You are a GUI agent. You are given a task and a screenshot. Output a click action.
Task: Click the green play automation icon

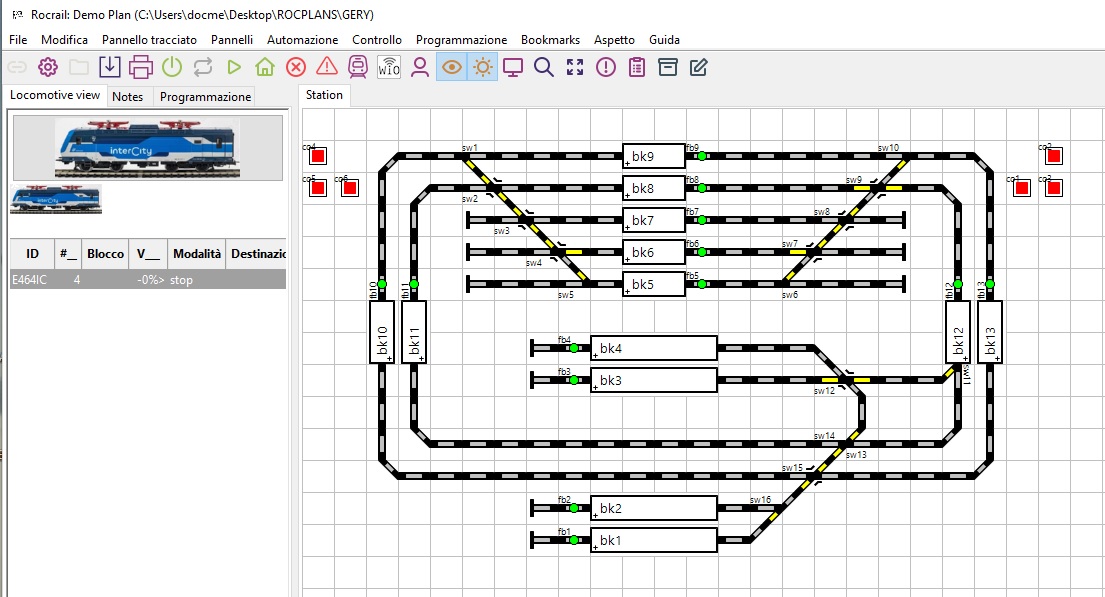pos(234,67)
